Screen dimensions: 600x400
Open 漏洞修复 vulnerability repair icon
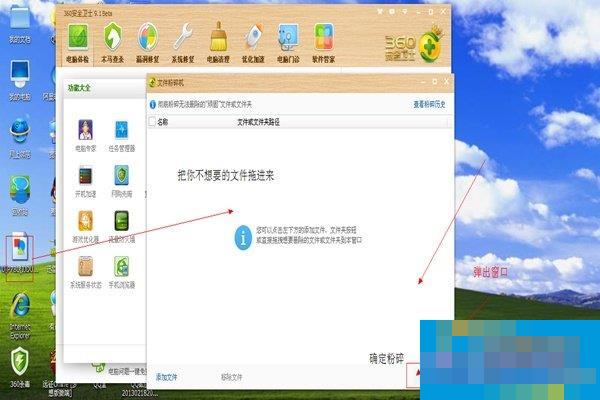[x=148, y=43]
